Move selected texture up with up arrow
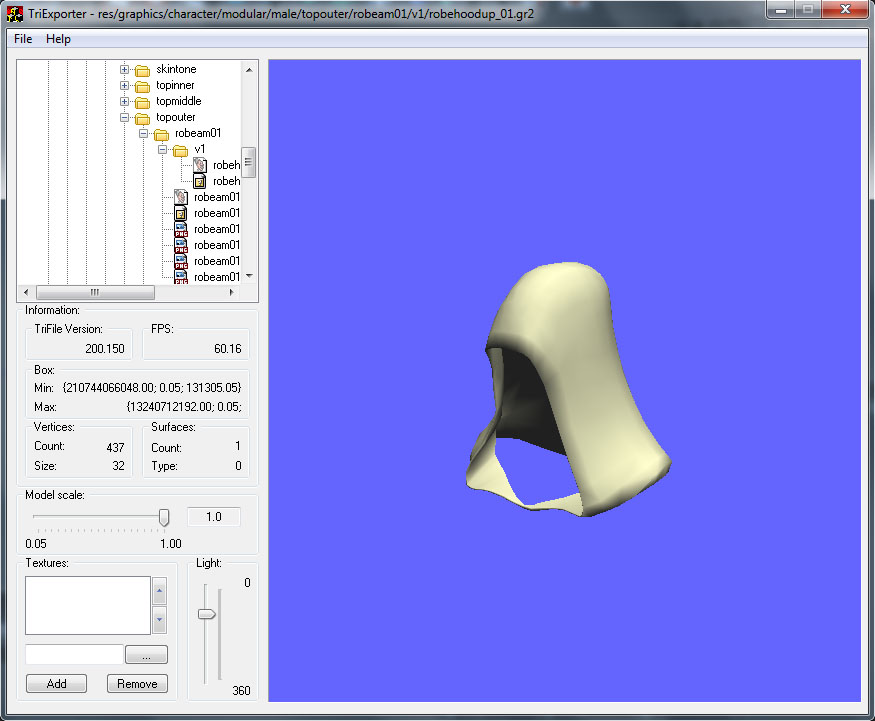The height and width of the screenshot is (721, 875). click(159, 591)
